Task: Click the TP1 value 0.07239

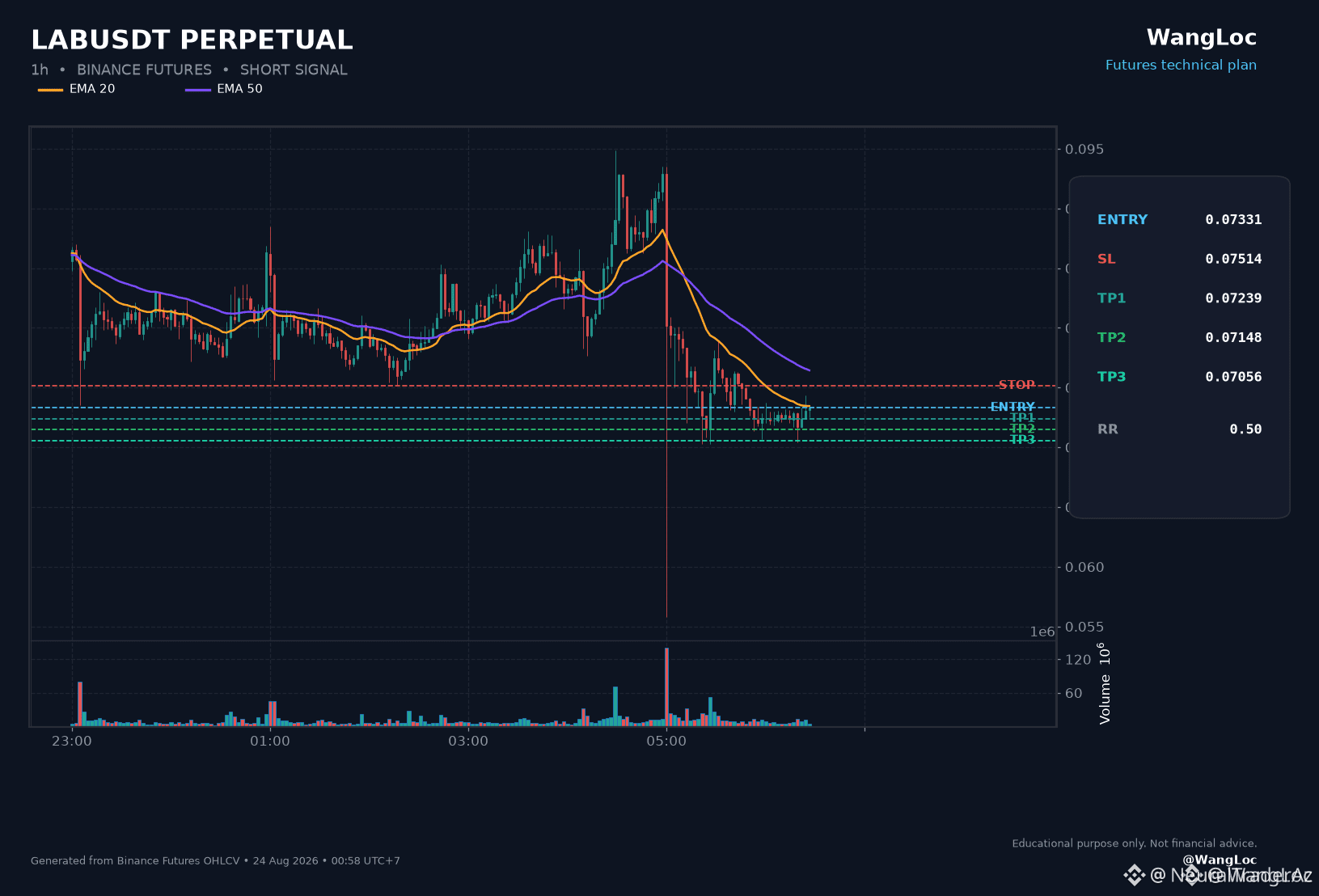Action: (x=1233, y=298)
